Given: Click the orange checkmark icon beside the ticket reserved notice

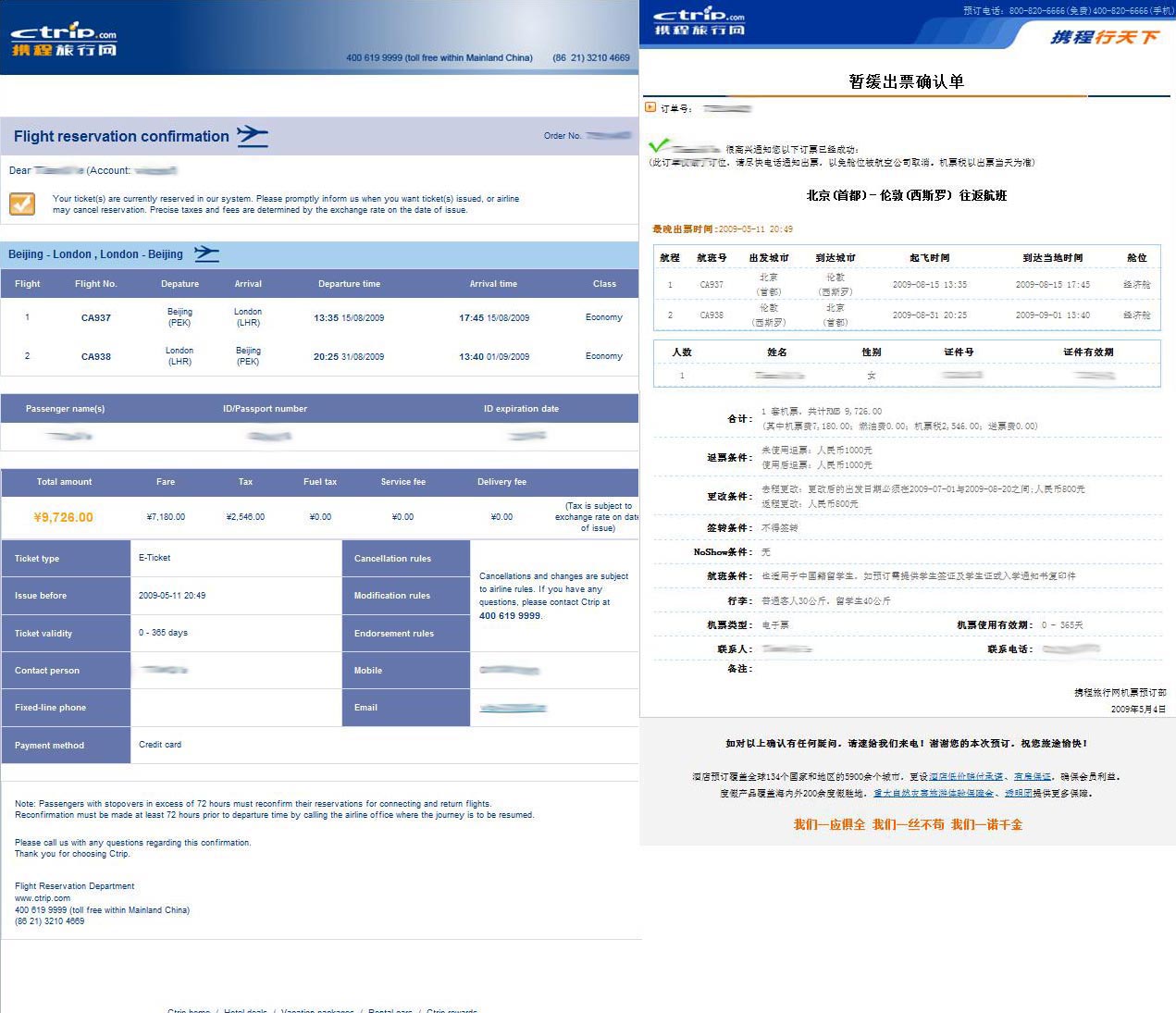Looking at the screenshot, I should click(22, 204).
